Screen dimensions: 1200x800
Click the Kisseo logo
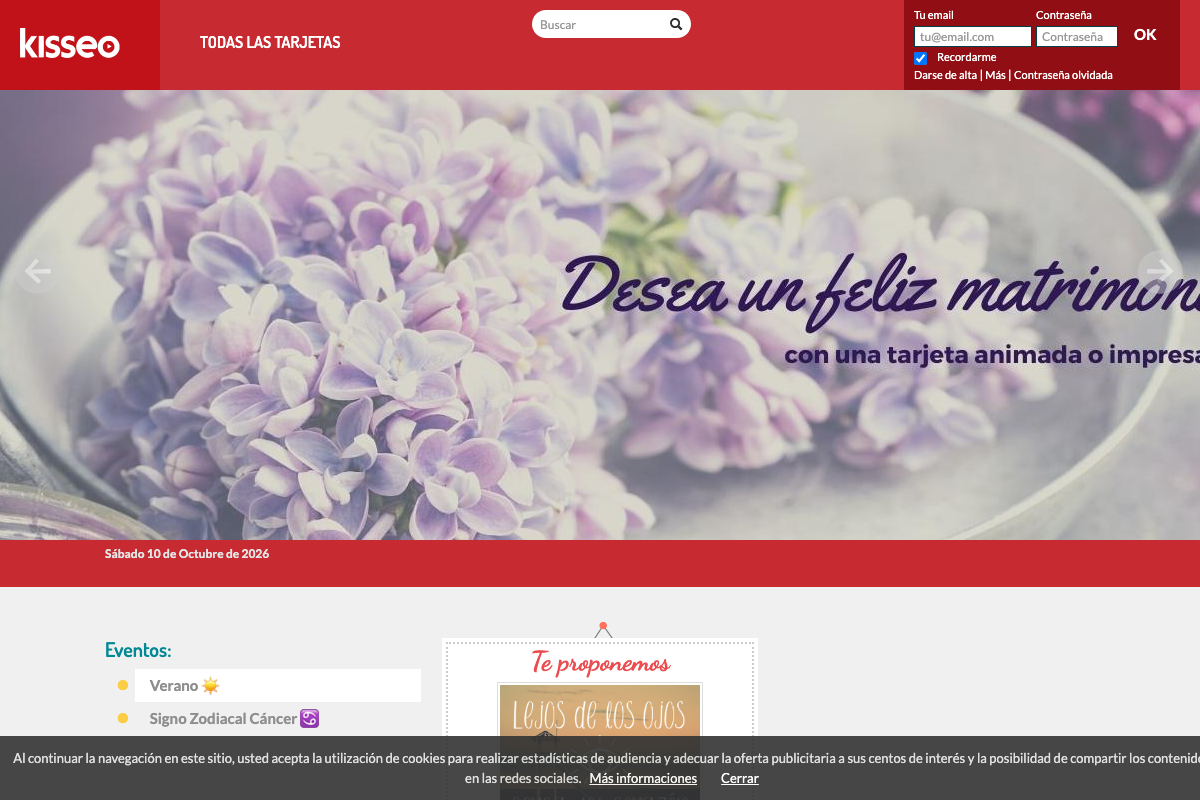(x=70, y=43)
